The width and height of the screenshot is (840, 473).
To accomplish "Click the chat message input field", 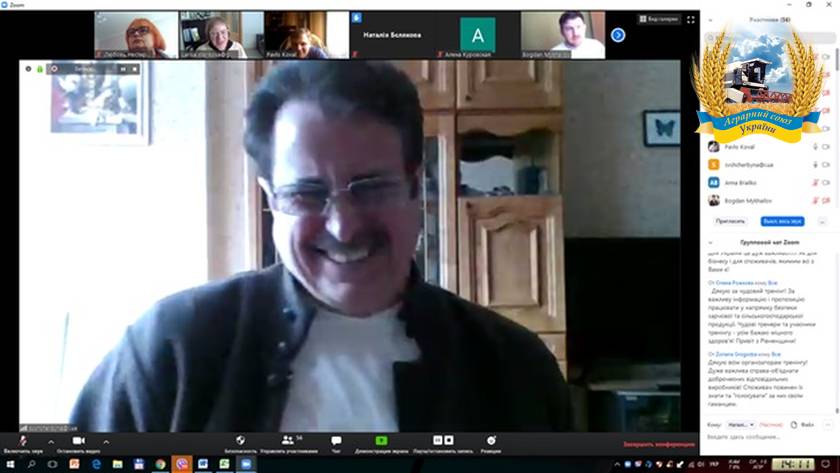I will click(769, 437).
